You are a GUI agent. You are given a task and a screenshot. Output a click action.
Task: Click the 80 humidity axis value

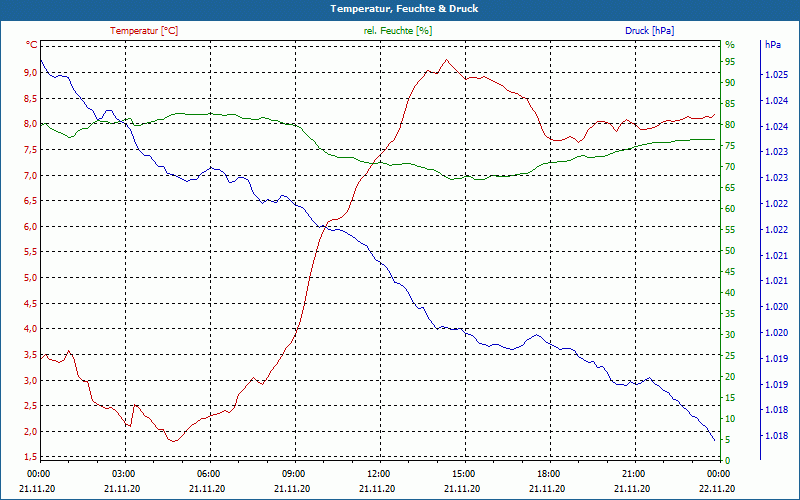tap(730, 124)
